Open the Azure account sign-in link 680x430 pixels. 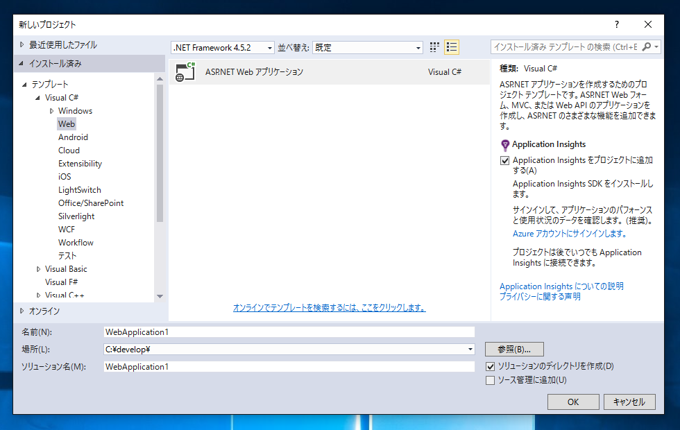569,234
